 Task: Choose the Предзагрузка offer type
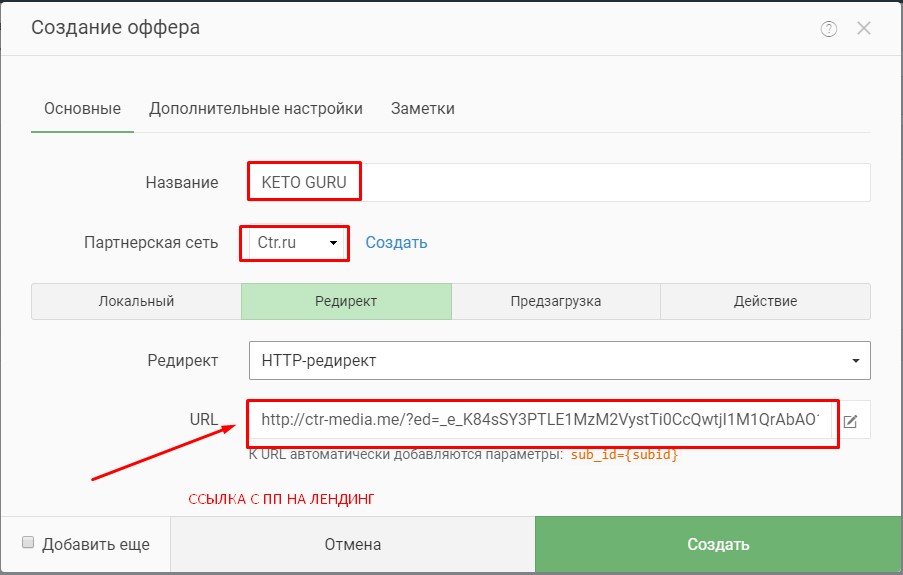(x=556, y=301)
